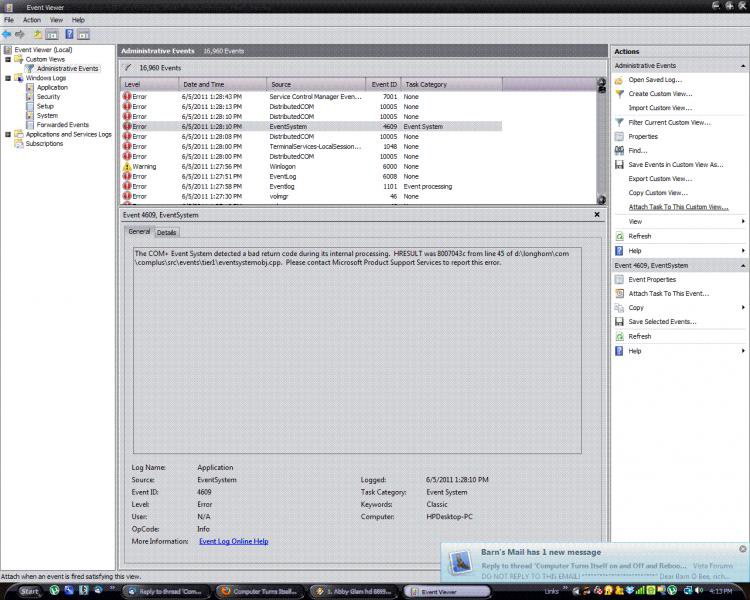The width and height of the screenshot is (750, 600).
Task: Close the Event 4609 preview pane
Action: 597,215
